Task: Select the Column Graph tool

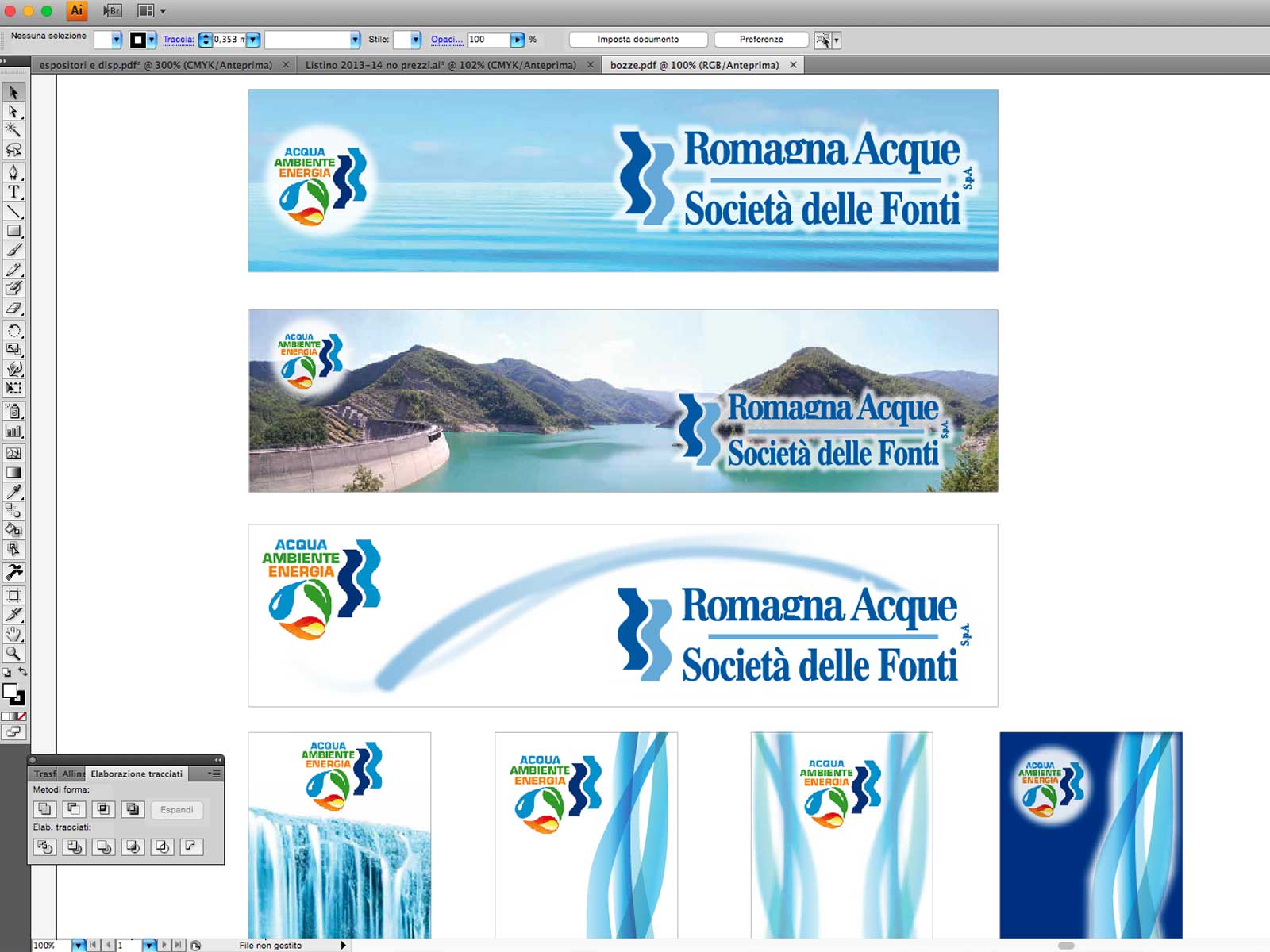Action: (13, 431)
